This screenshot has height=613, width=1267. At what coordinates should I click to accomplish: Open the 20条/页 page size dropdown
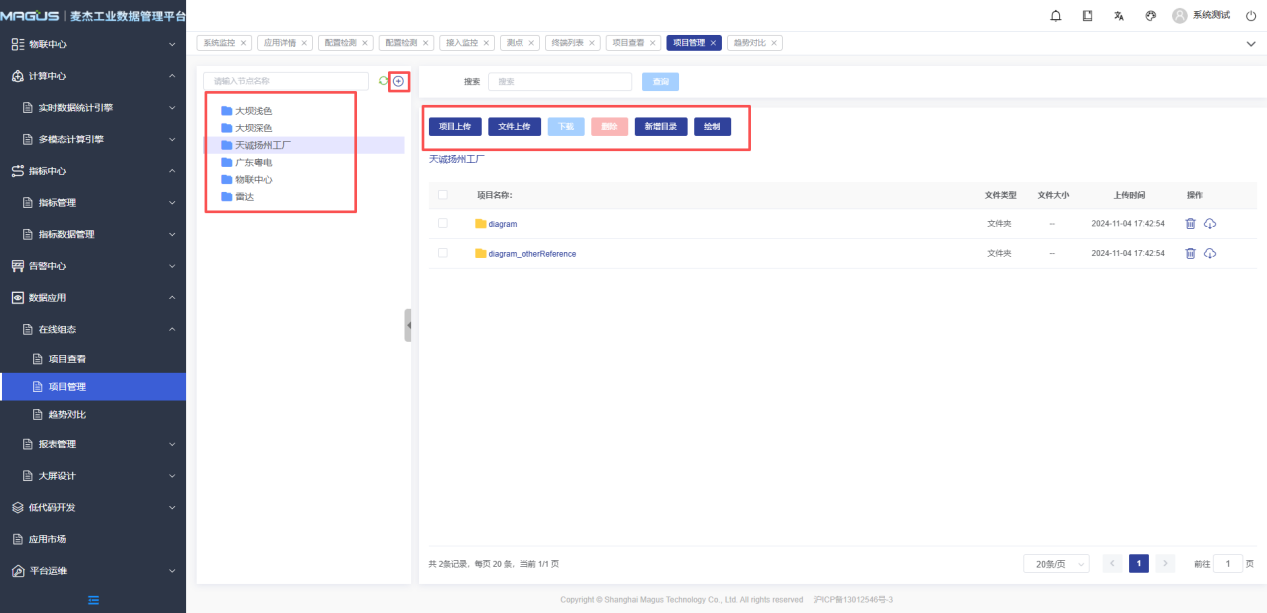coord(1055,564)
